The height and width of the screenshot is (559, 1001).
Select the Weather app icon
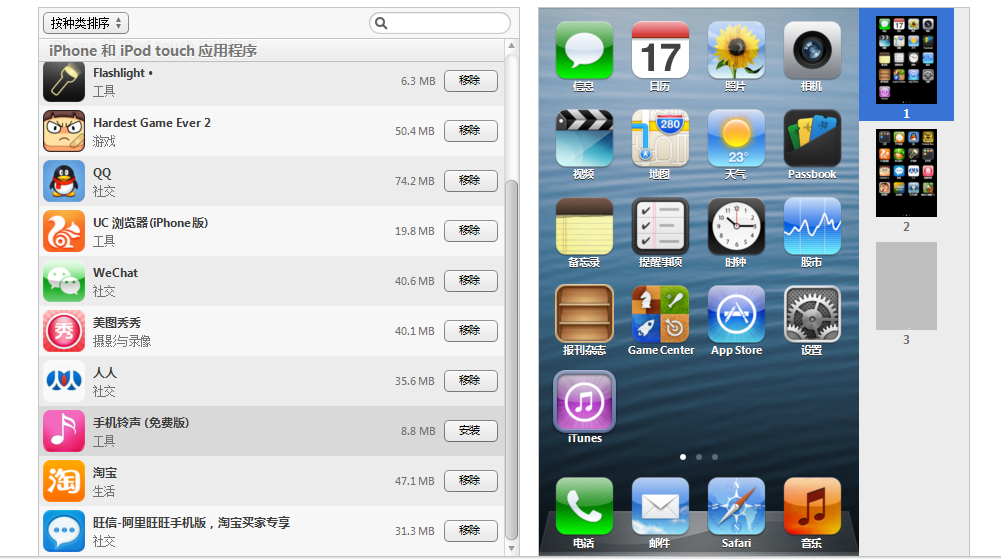coord(736,138)
